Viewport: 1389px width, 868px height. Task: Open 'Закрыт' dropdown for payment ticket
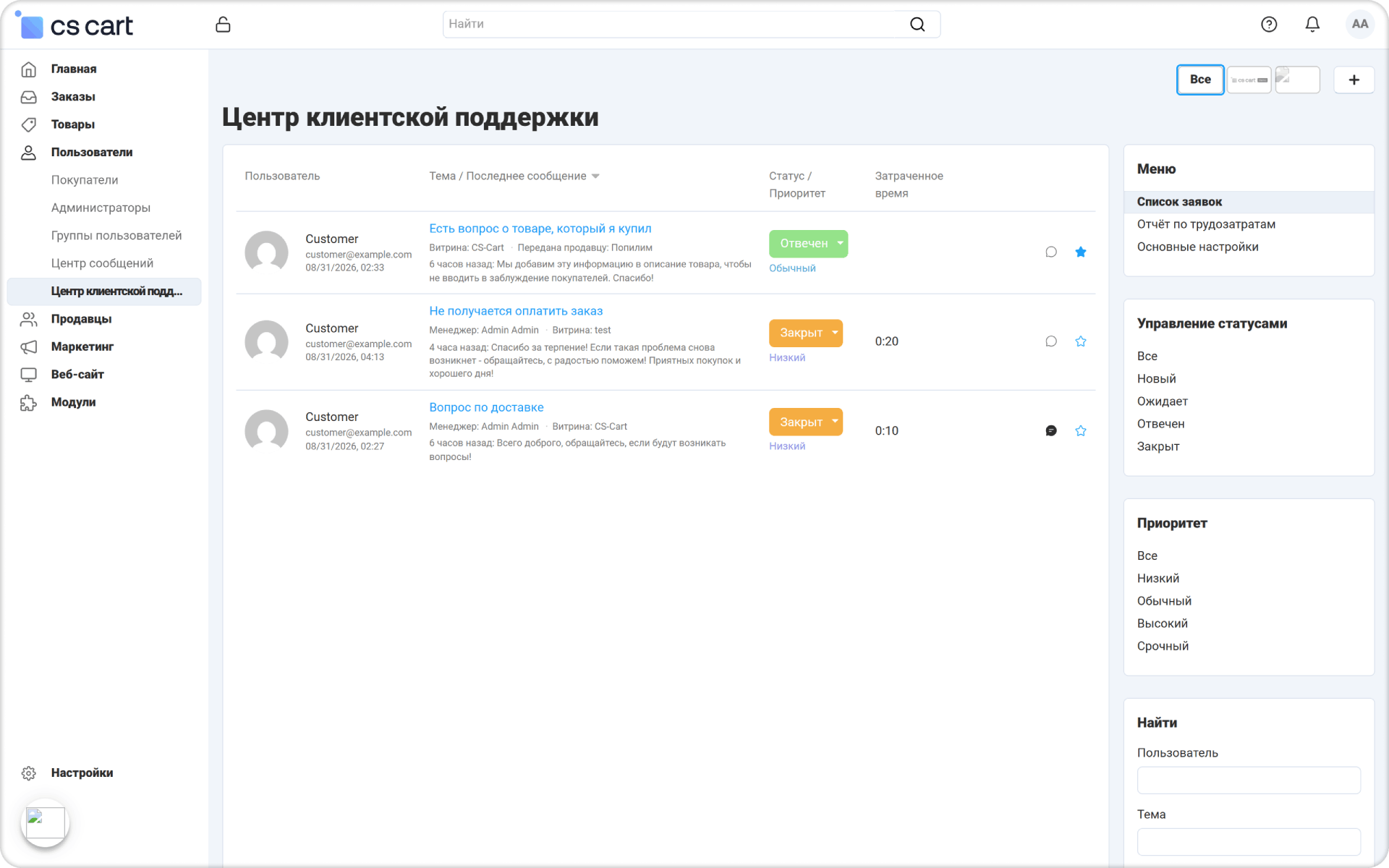pos(805,333)
